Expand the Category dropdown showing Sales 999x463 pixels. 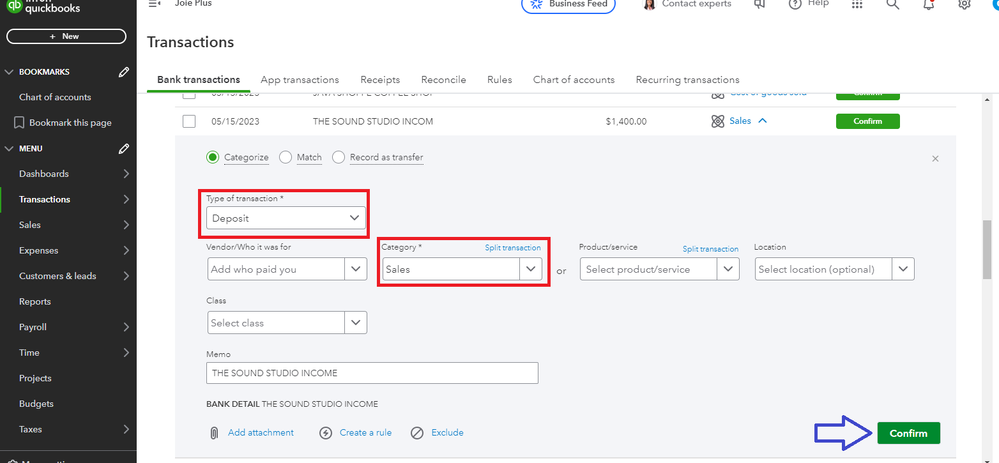tap(531, 269)
